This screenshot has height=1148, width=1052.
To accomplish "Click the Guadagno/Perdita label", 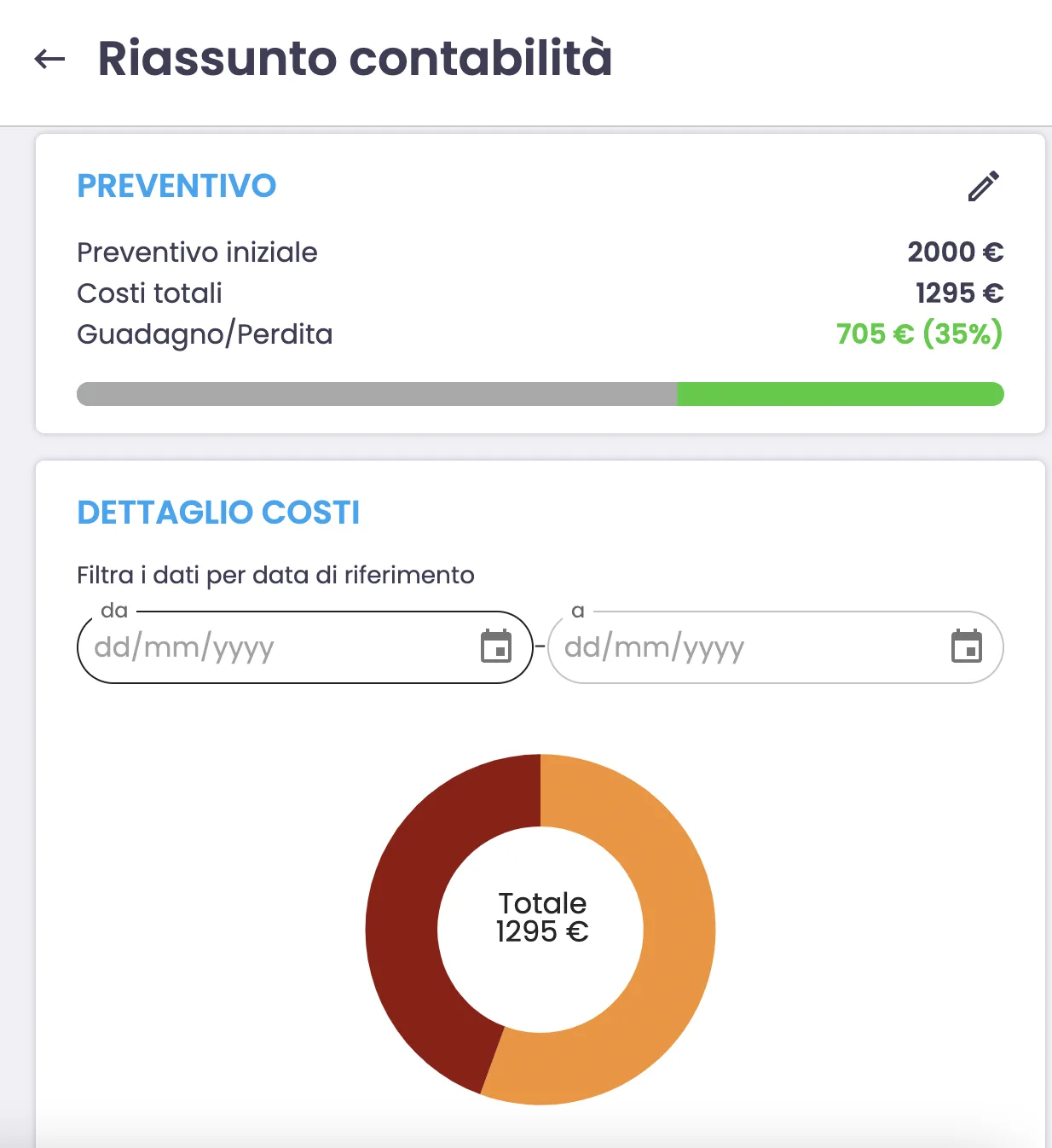I will point(205,334).
